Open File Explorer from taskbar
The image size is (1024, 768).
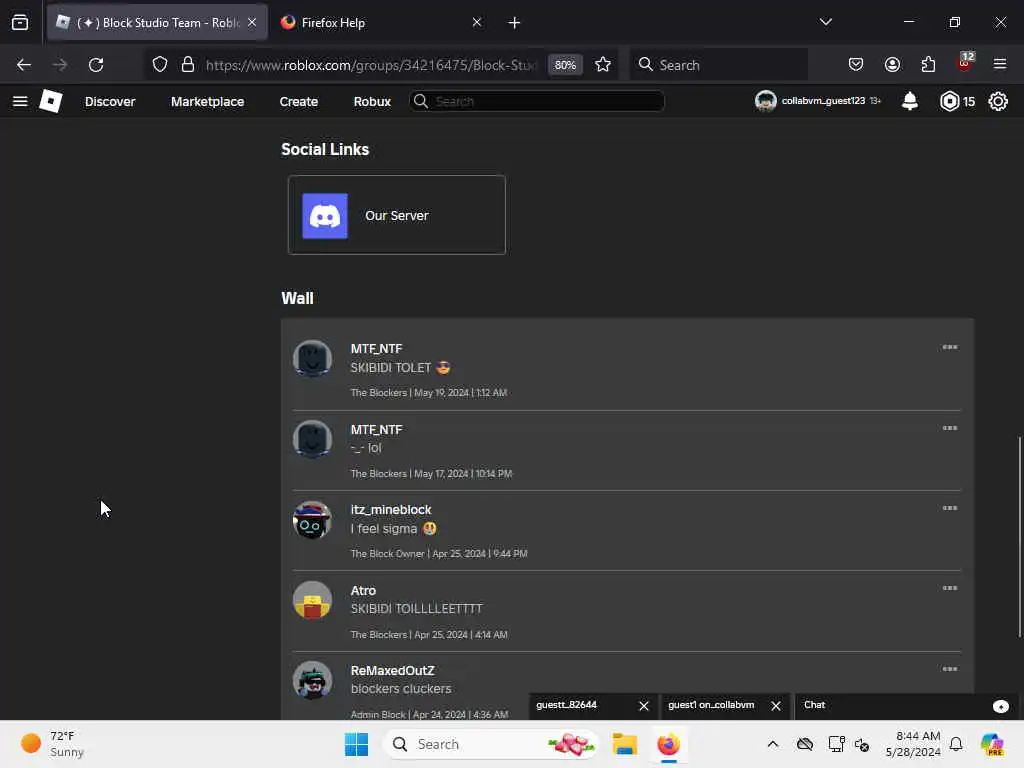click(624, 744)
